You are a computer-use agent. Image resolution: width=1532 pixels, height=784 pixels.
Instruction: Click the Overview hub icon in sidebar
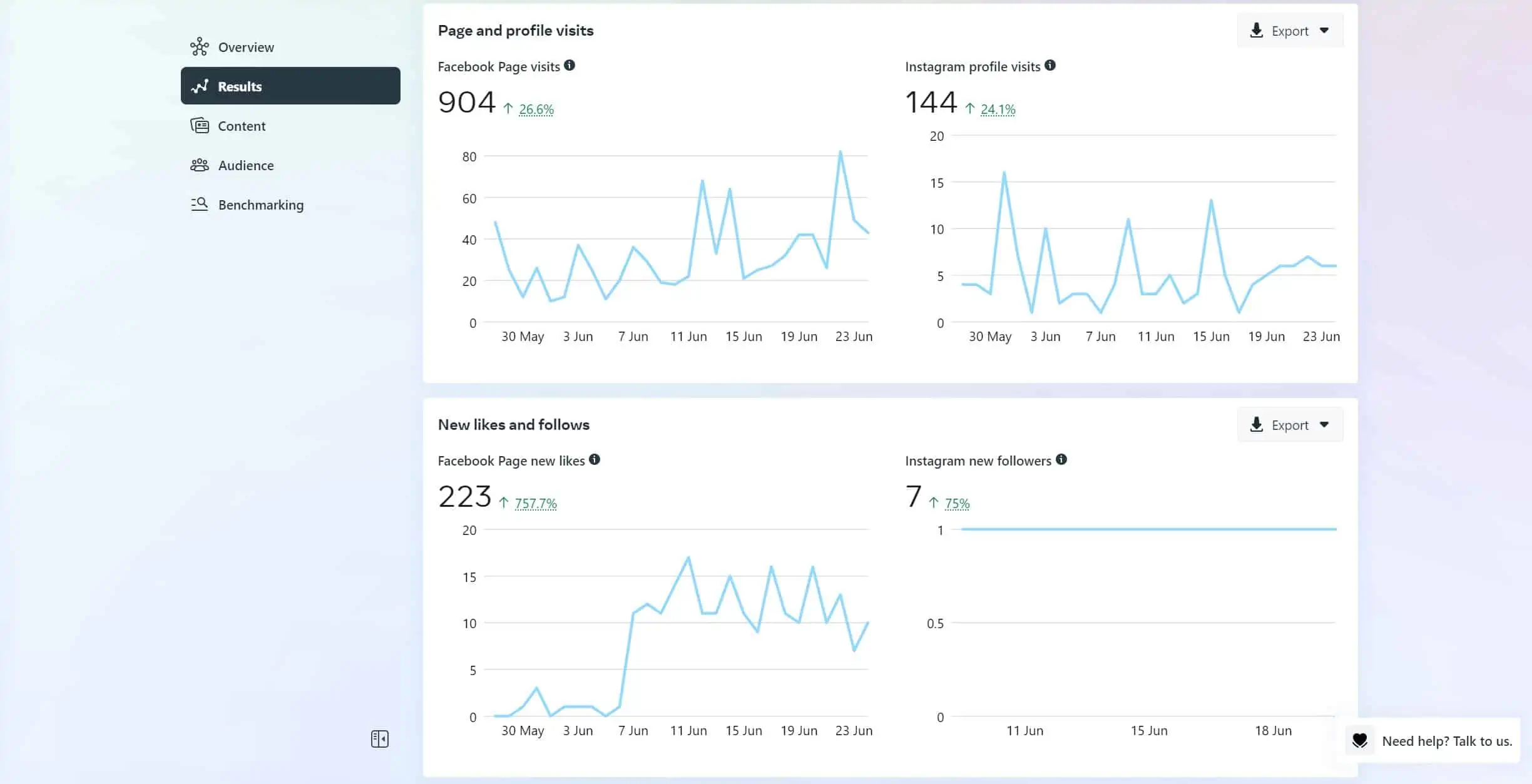coord(199,47)
